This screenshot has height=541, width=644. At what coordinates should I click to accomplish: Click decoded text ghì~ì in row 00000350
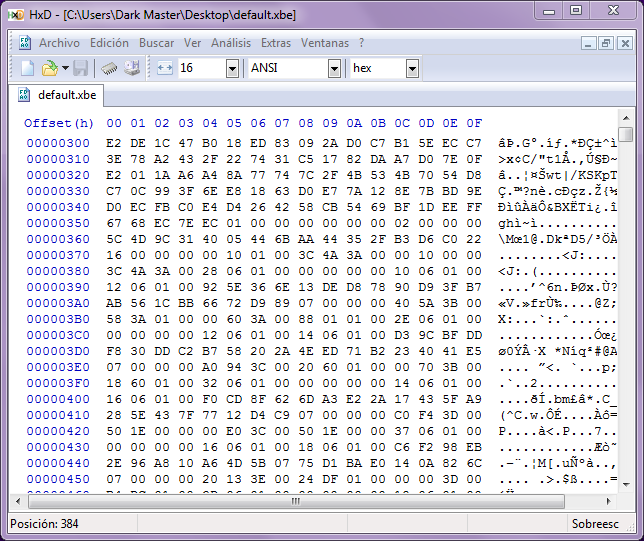[x=518, y=223]
